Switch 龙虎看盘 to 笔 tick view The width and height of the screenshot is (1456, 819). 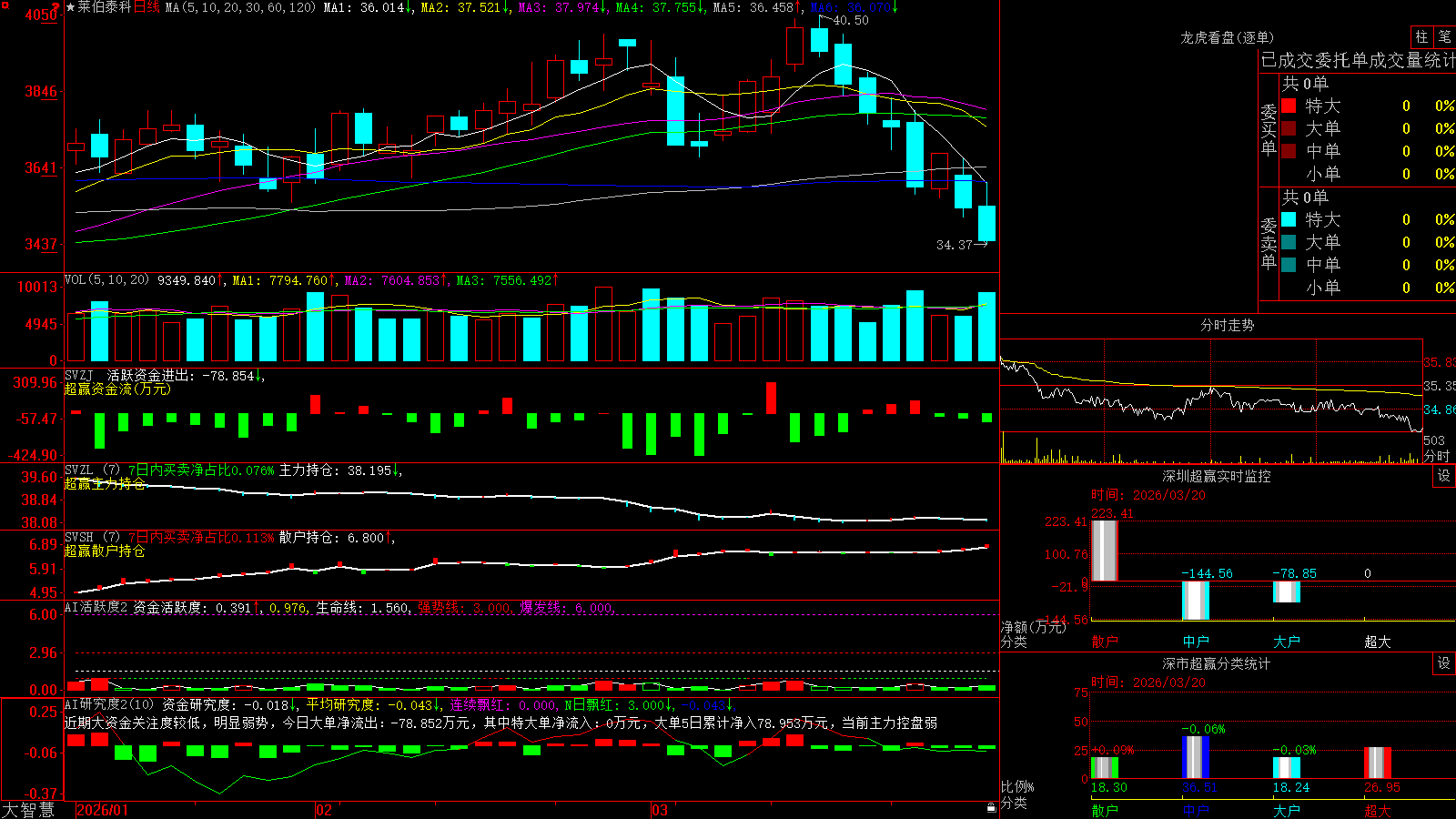[1445, 37]
